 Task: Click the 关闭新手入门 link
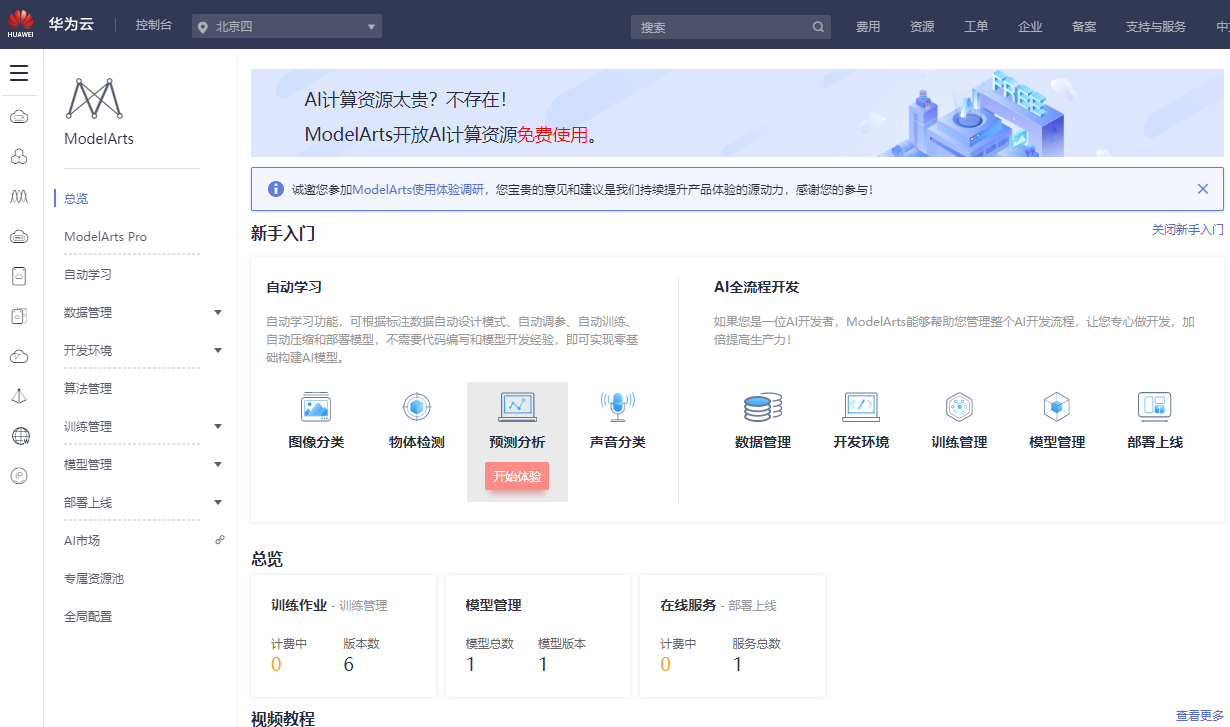[x=1187, y=230]
